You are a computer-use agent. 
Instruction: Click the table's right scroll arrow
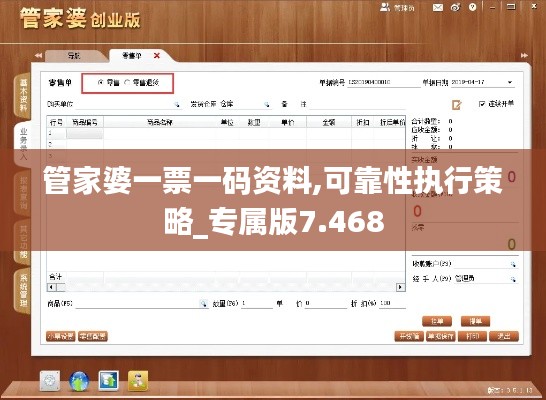click(400, 287)
